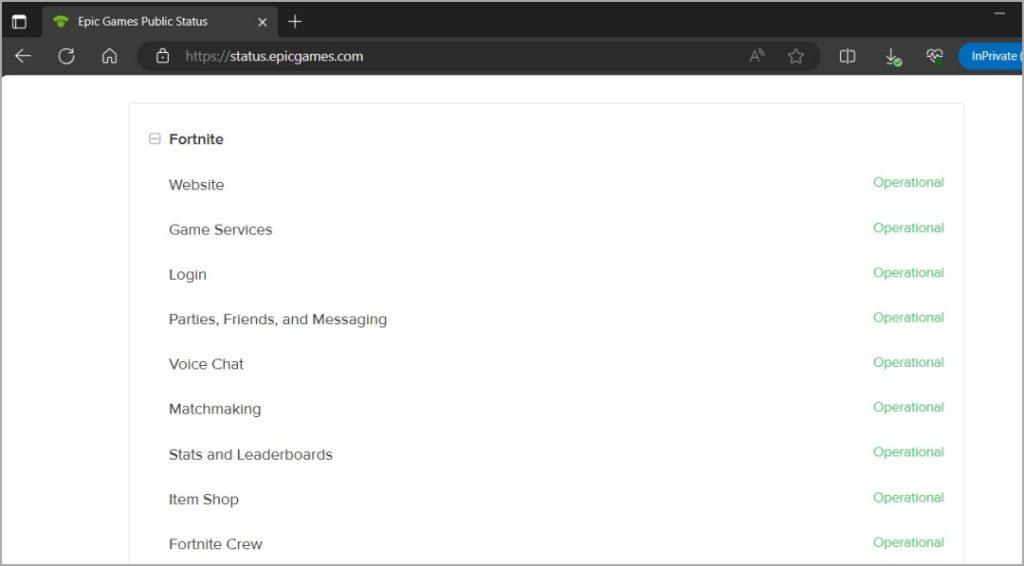The width and height of the screenshot is (1024, 566).
Task: Click the Login service label
Action: pyautogui.click(x=187, y=275)
